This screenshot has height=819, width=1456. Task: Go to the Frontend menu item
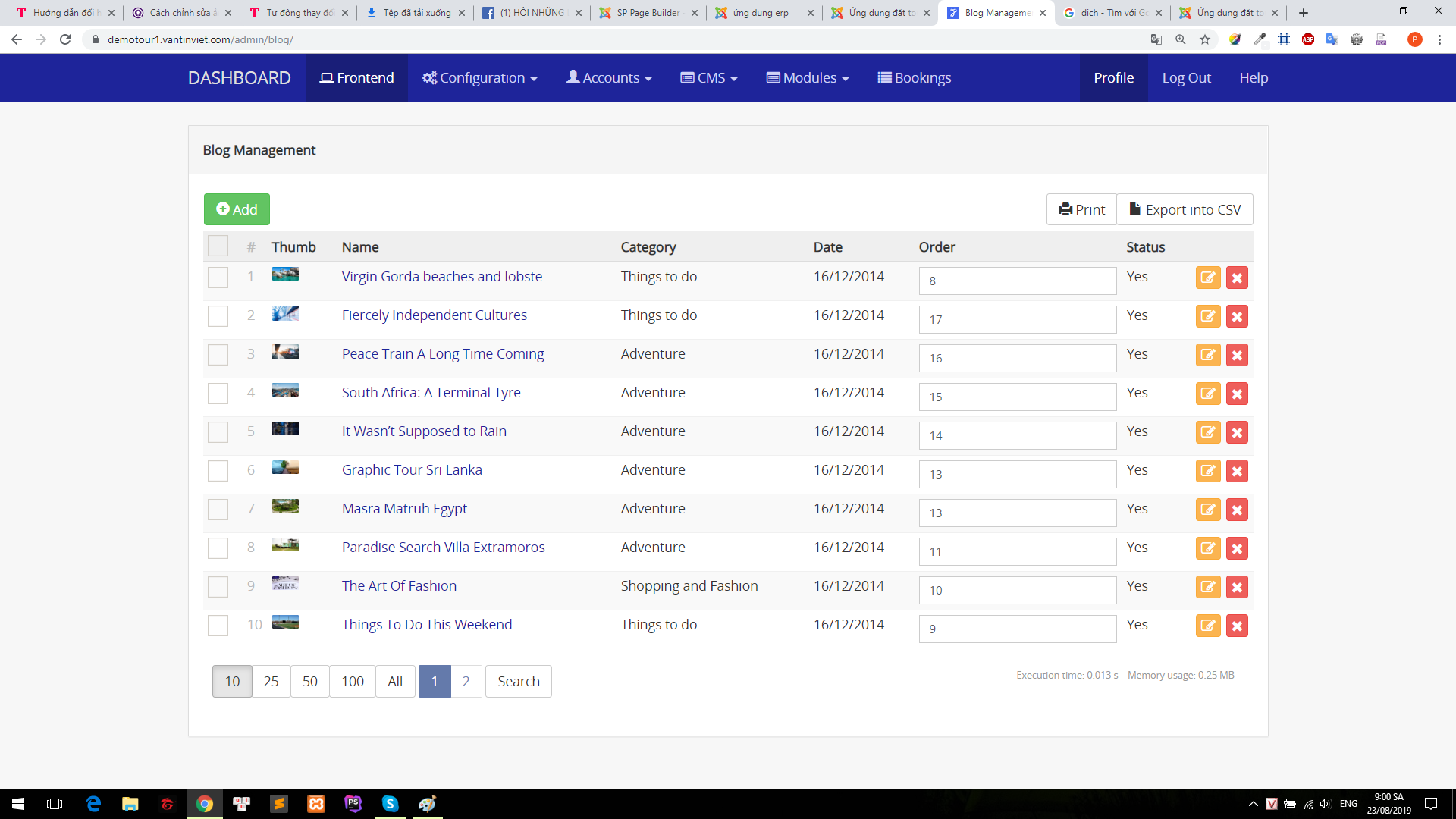click(x=356, y=78)
